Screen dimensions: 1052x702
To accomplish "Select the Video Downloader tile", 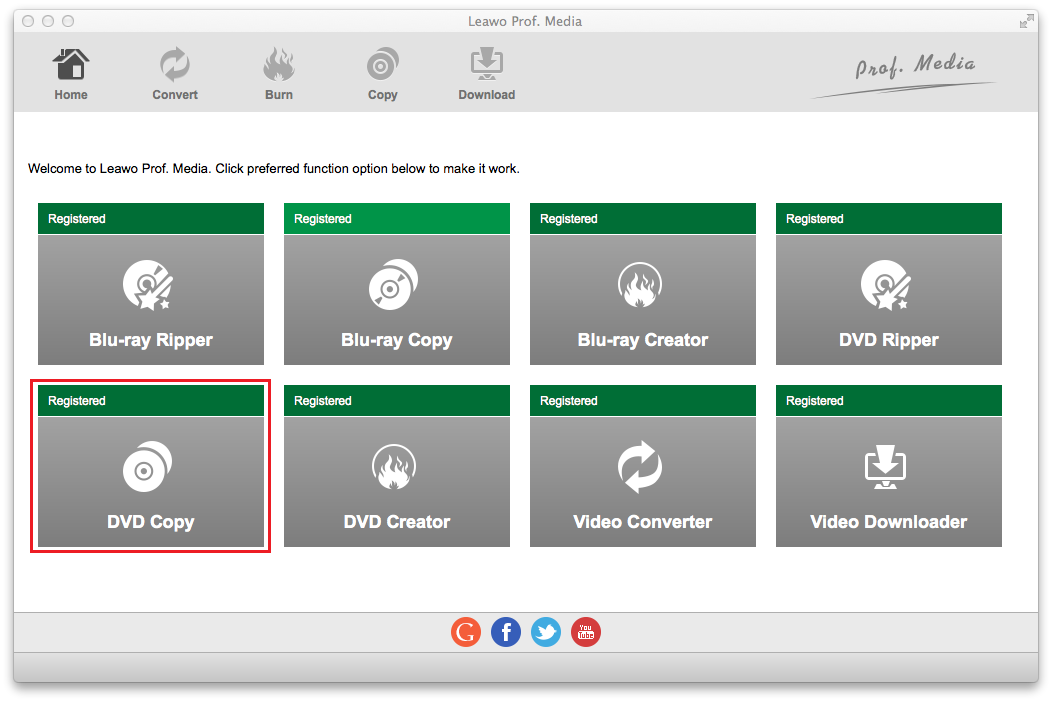I will pos(889,481).
